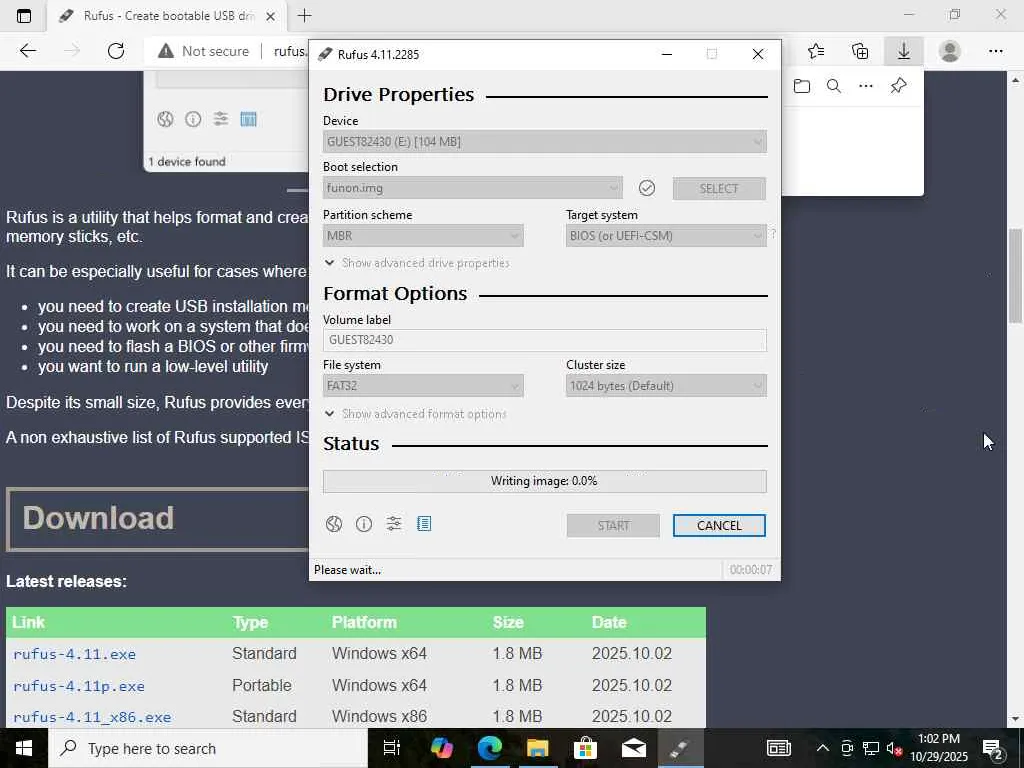Click network tray icon
Image resolution: width=1024 pixels, height=768 pixels.
point(871,748)
